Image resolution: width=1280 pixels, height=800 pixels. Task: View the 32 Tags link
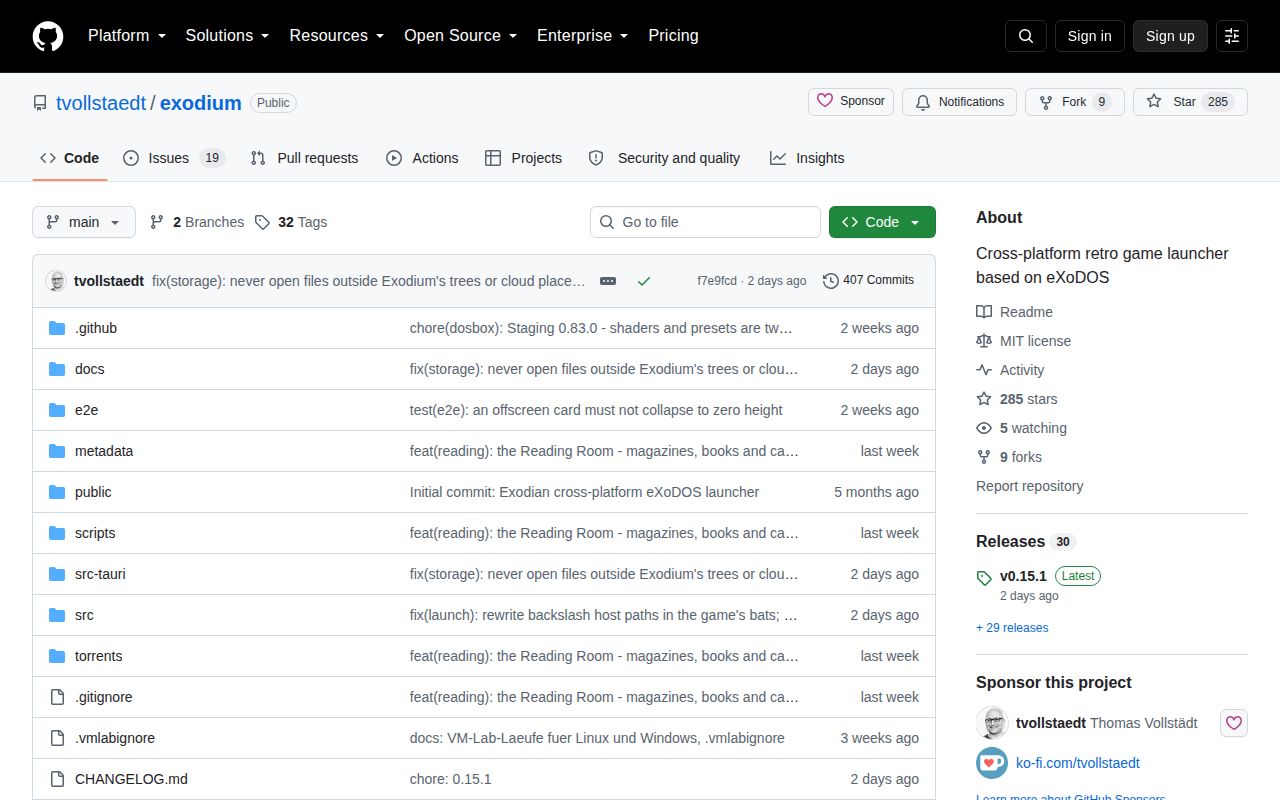pyautogui.click(x=291, y=222)
